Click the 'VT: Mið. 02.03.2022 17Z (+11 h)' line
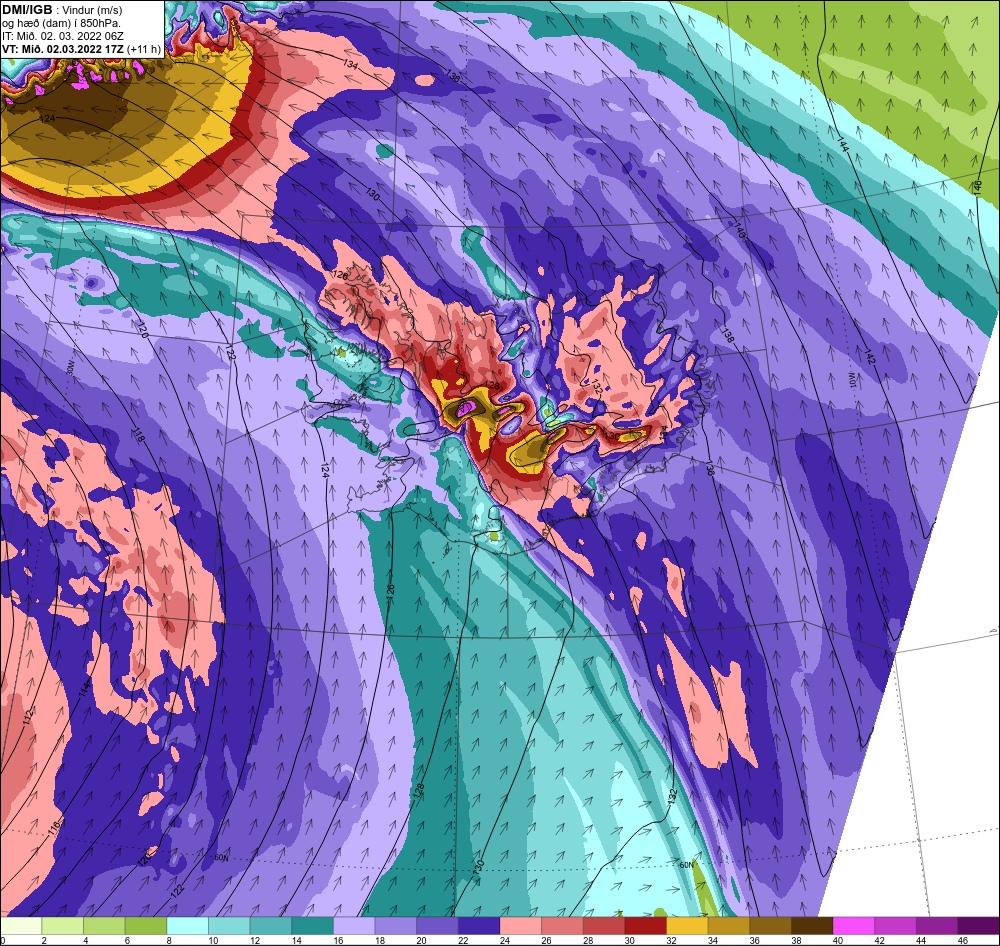Image resolution: width=1000 pixels, height=946 pixels. coord(82,49)
